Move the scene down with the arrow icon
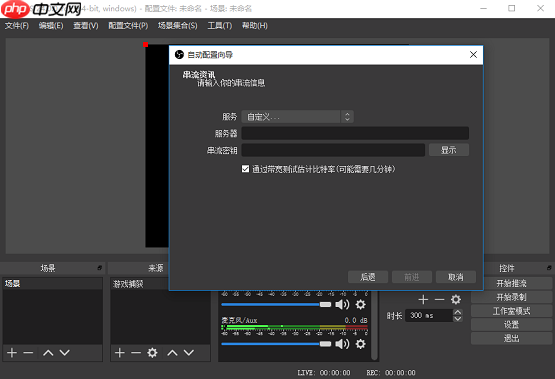The width and height of the screenshot is (555, 379). point(64,352)
